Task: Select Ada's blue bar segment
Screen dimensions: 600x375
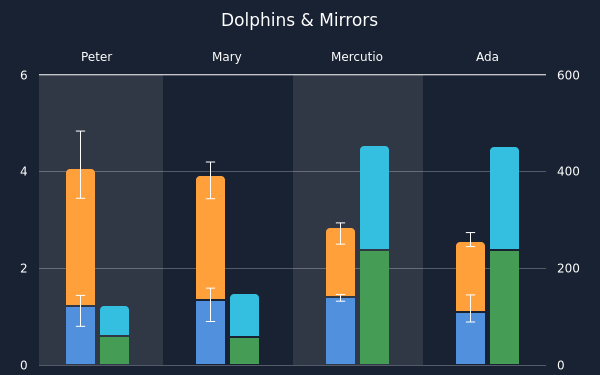Action: click(471, 339)
